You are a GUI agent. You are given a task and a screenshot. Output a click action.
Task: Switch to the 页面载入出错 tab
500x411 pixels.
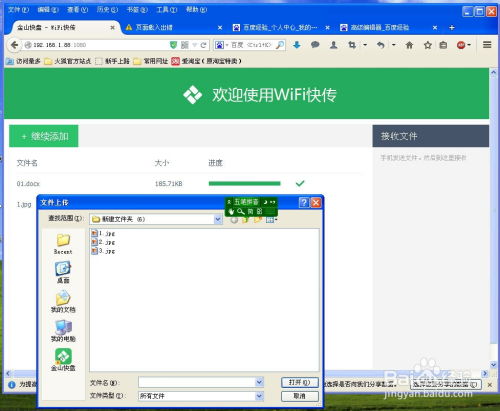click(154, 28)
